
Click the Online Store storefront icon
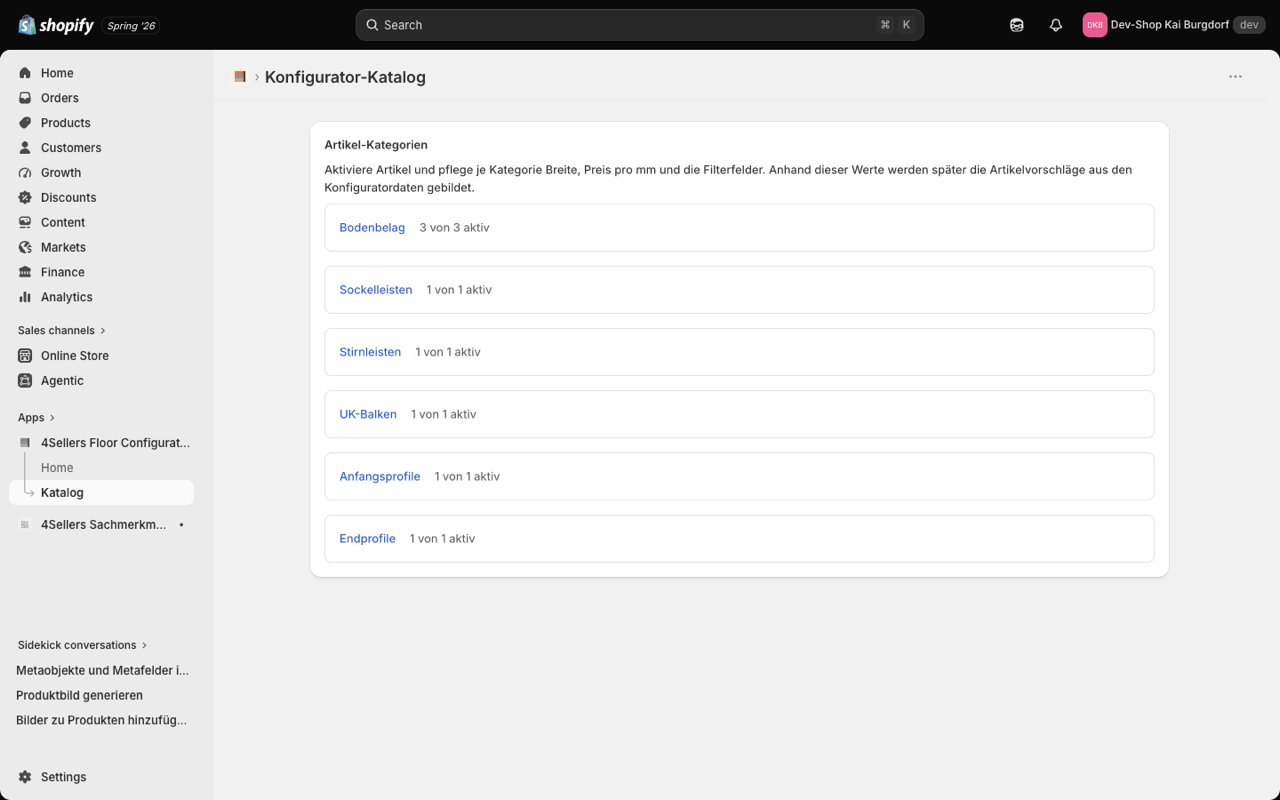(25, 356)
